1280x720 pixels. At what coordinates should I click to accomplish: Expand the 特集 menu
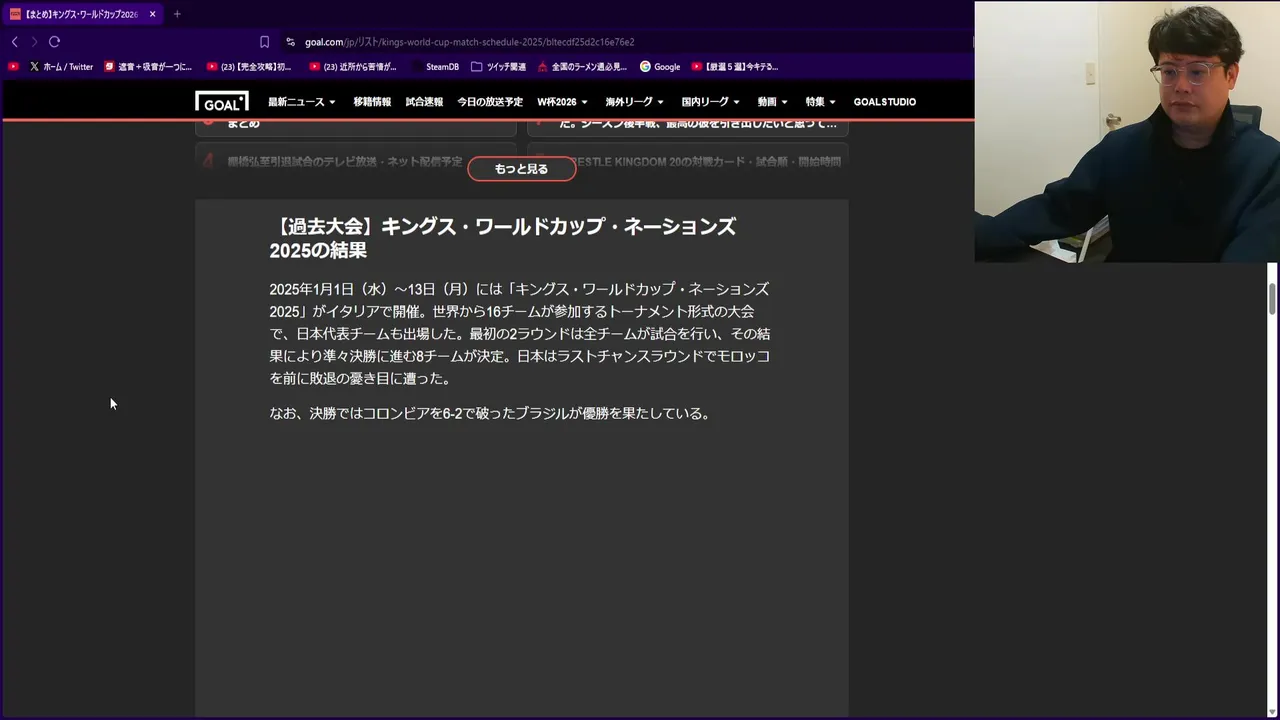pos(821,102)
